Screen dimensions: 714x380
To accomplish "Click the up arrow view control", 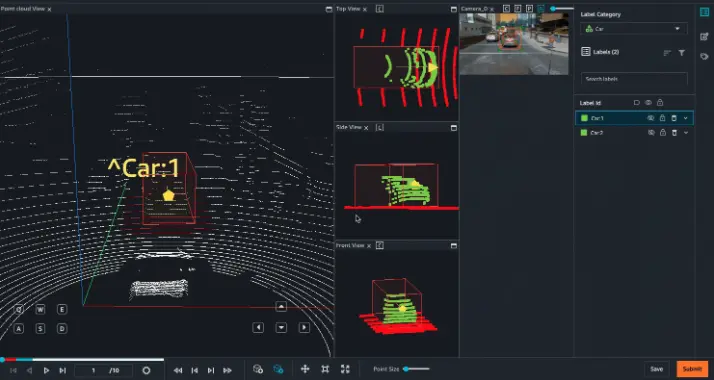I will 281,307.
